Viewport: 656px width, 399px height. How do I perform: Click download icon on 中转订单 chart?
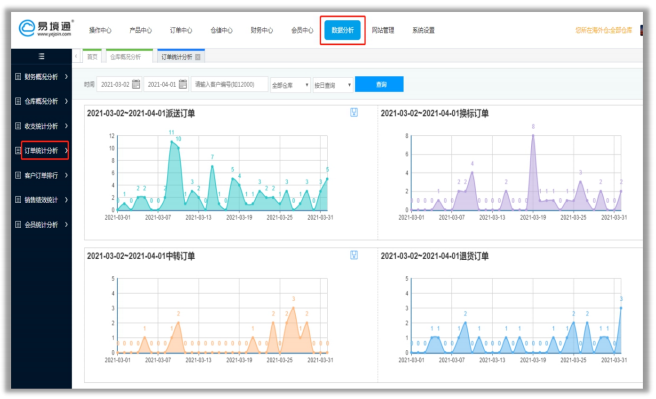coord(354,255)
